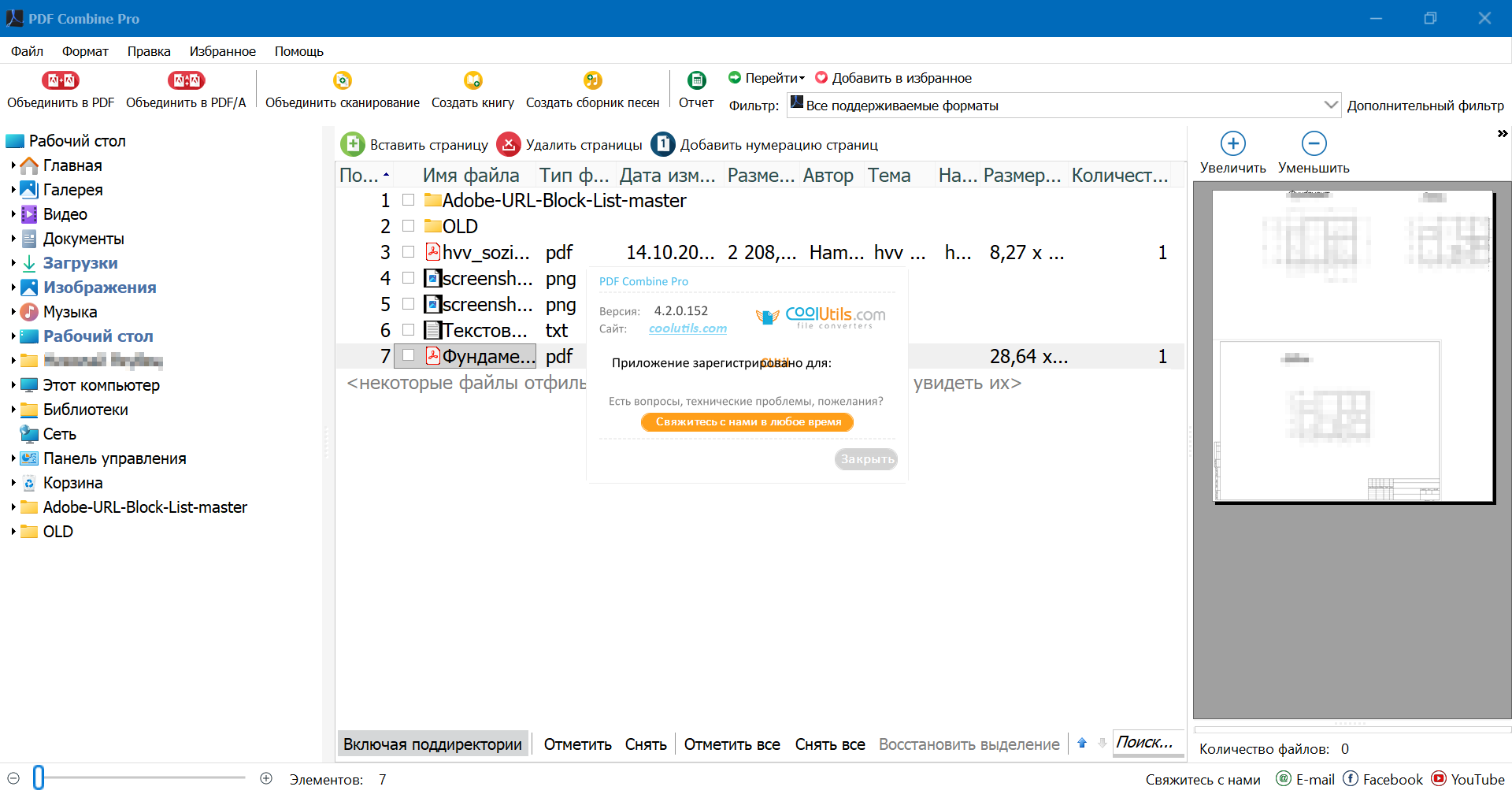Click the Снять все button
This screenshot has width=1512, height=794.
[830, 744]
